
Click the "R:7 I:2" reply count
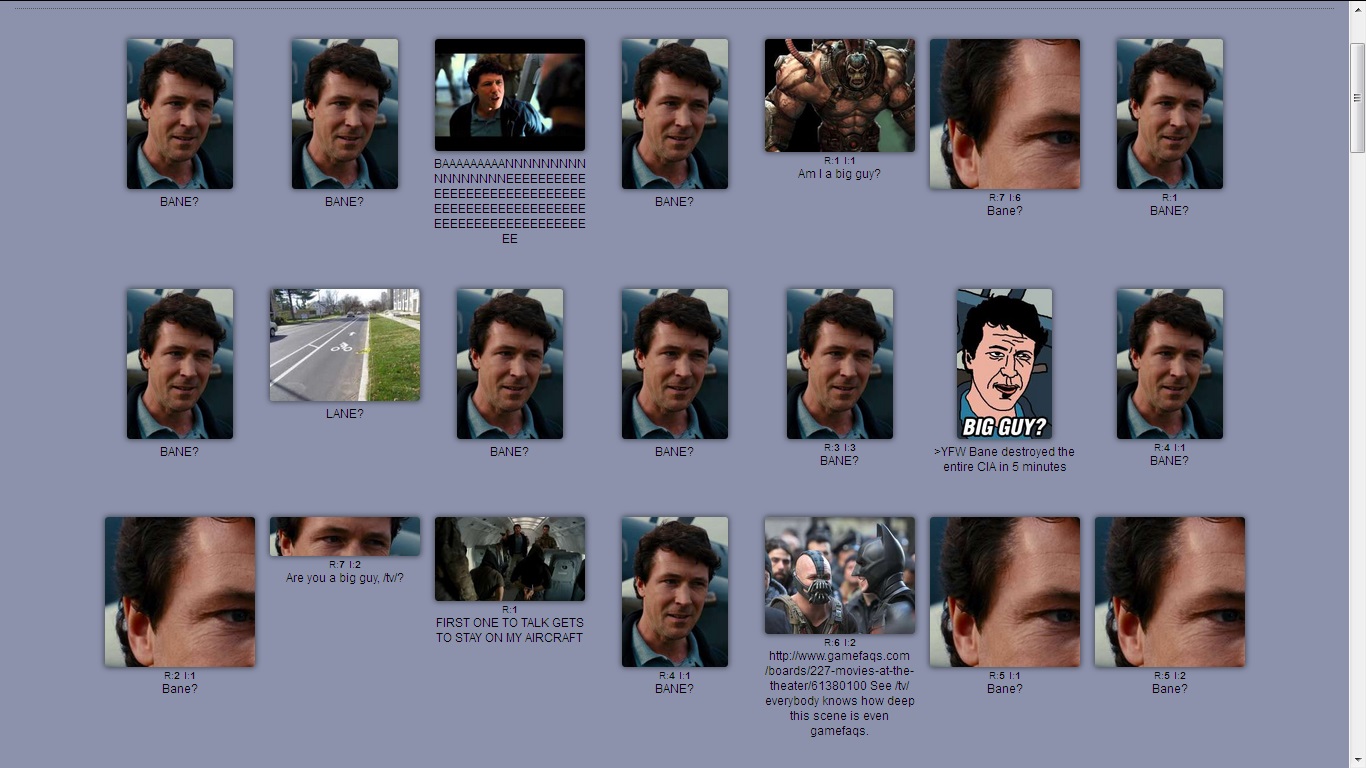coord(345,565)
